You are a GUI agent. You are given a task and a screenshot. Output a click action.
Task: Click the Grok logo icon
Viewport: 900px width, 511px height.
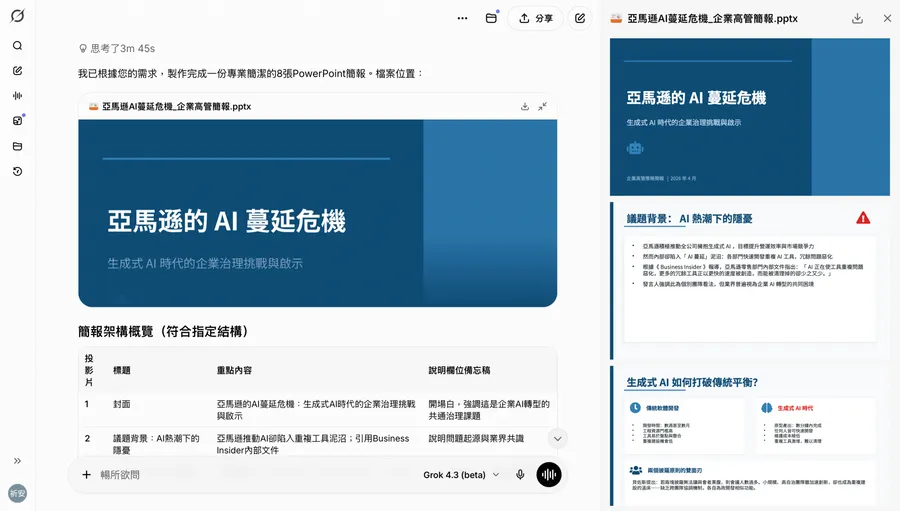pos(17,16)
